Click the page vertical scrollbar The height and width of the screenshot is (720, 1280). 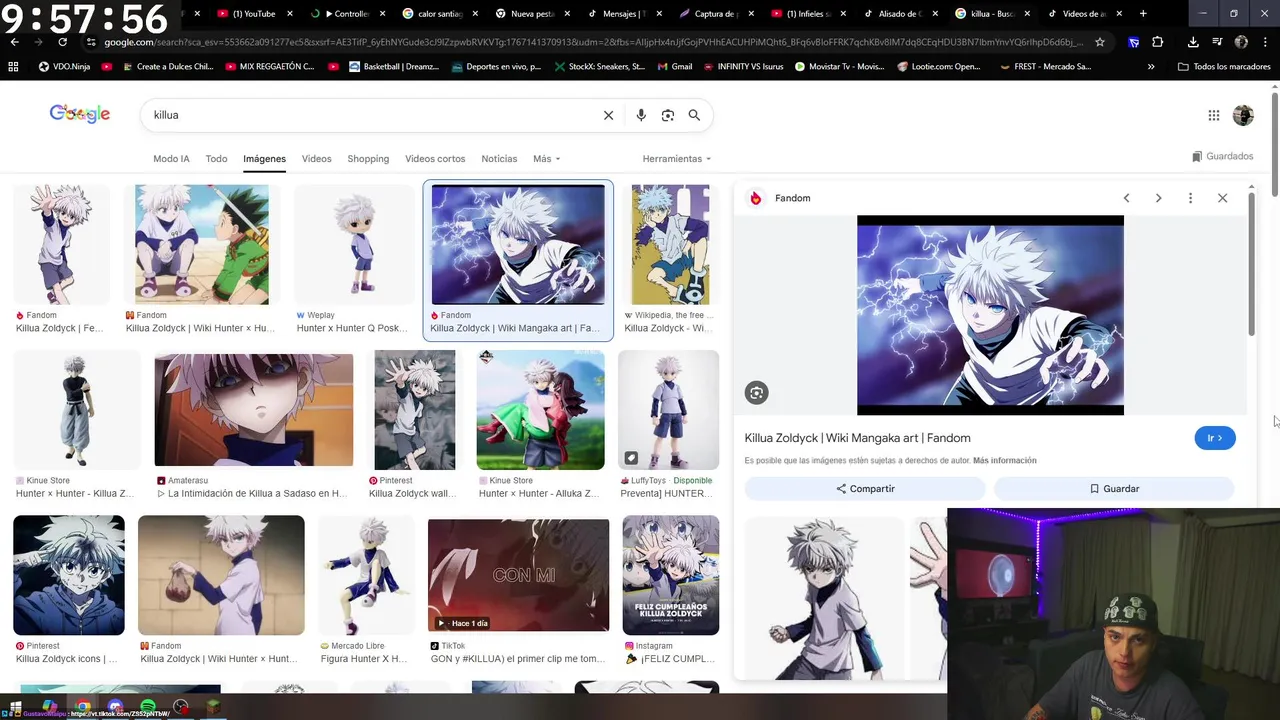click(x=1275, y=145)
